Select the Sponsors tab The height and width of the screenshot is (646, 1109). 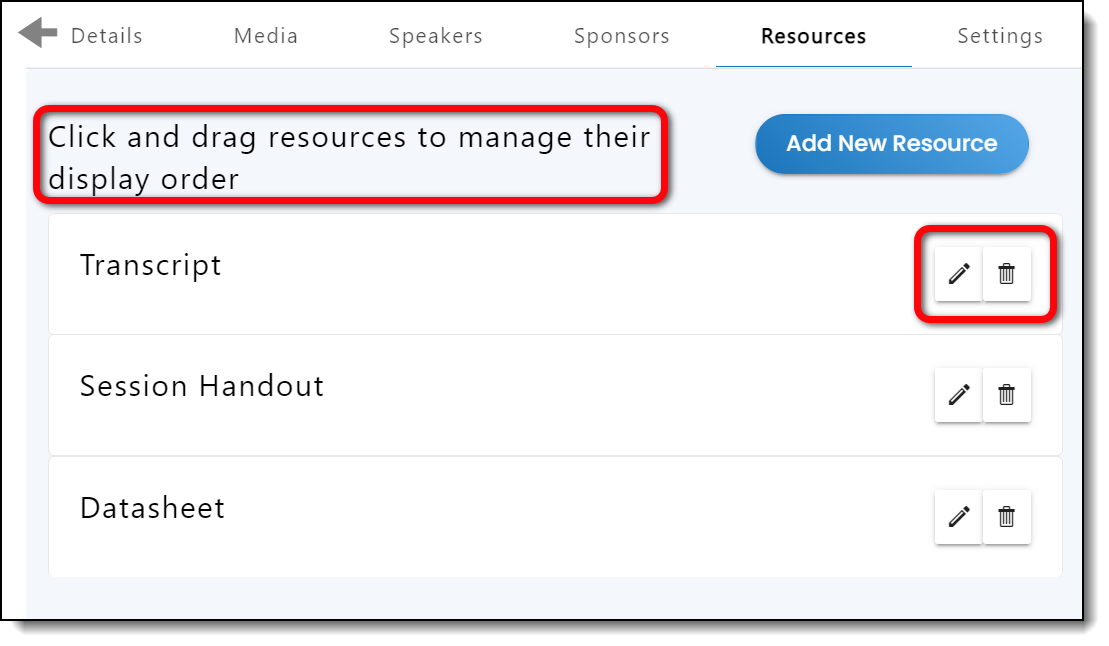pyautogui.click(x=622, y=36)
